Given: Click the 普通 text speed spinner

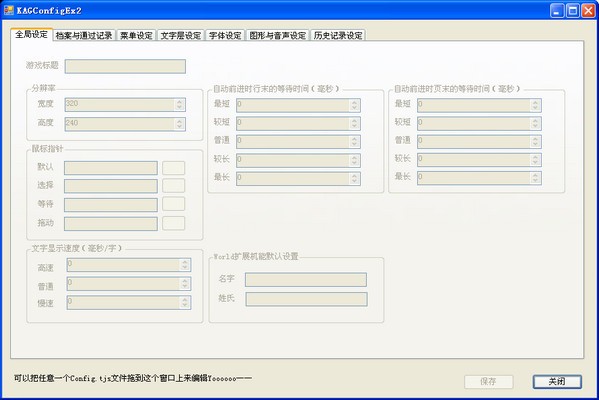Looking at the screenshot, I should point(185,283).
